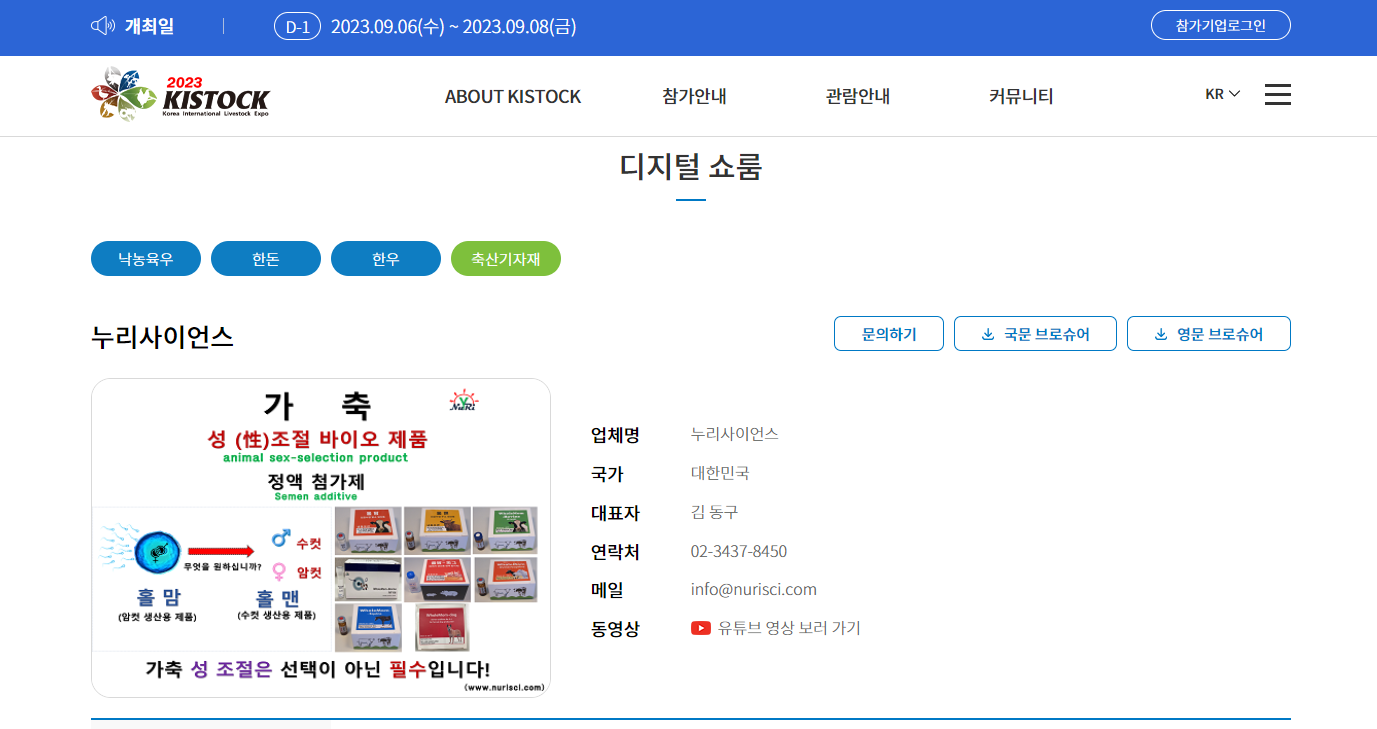Open the hamburger menu icon
This screenshot has width=1377, height=729.
point(1278,95)
